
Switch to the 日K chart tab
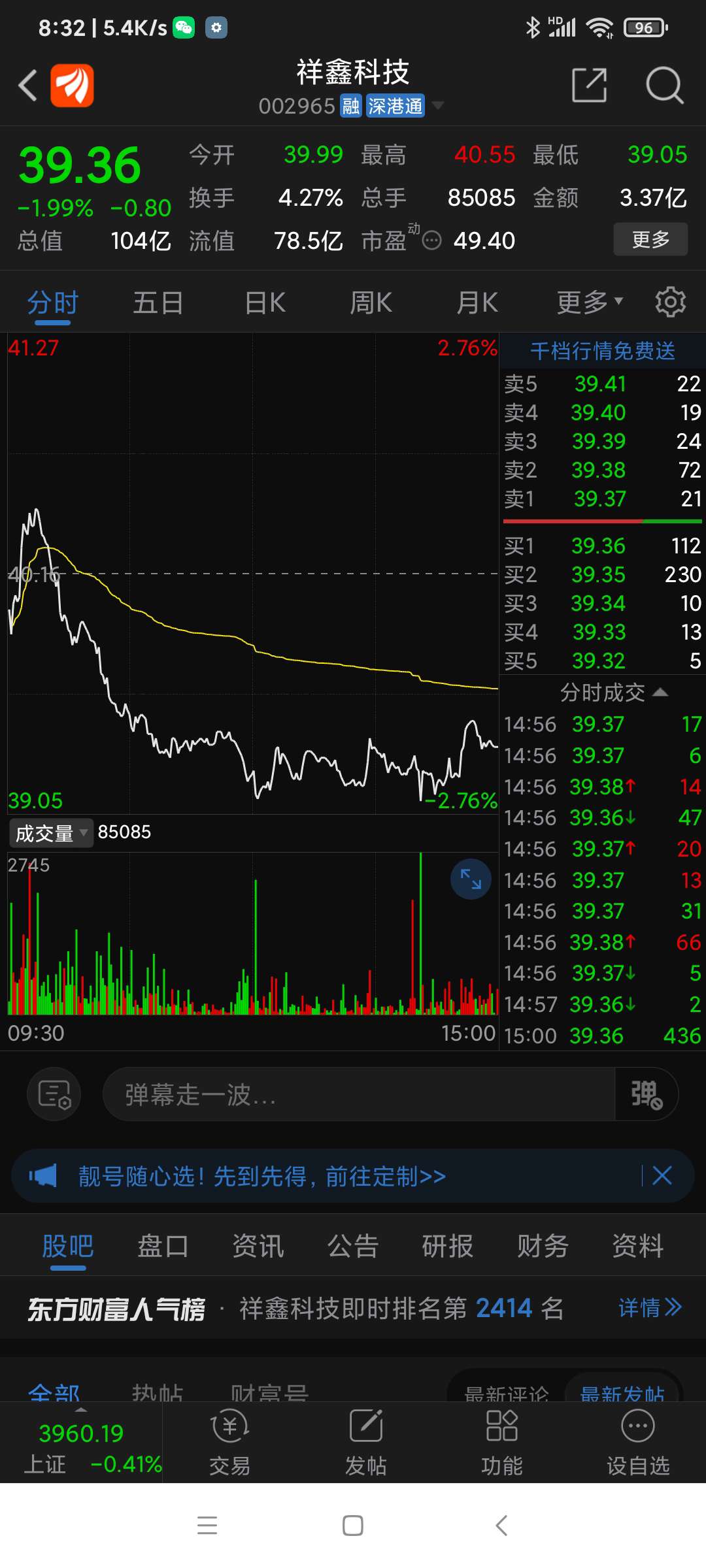click(265, 302)
